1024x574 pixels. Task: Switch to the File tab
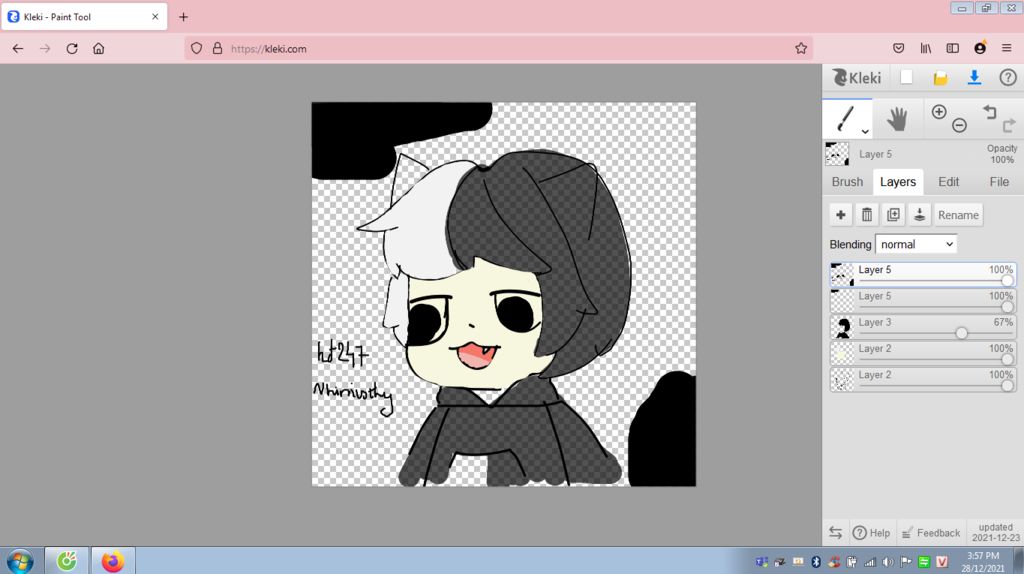point(999,182)
